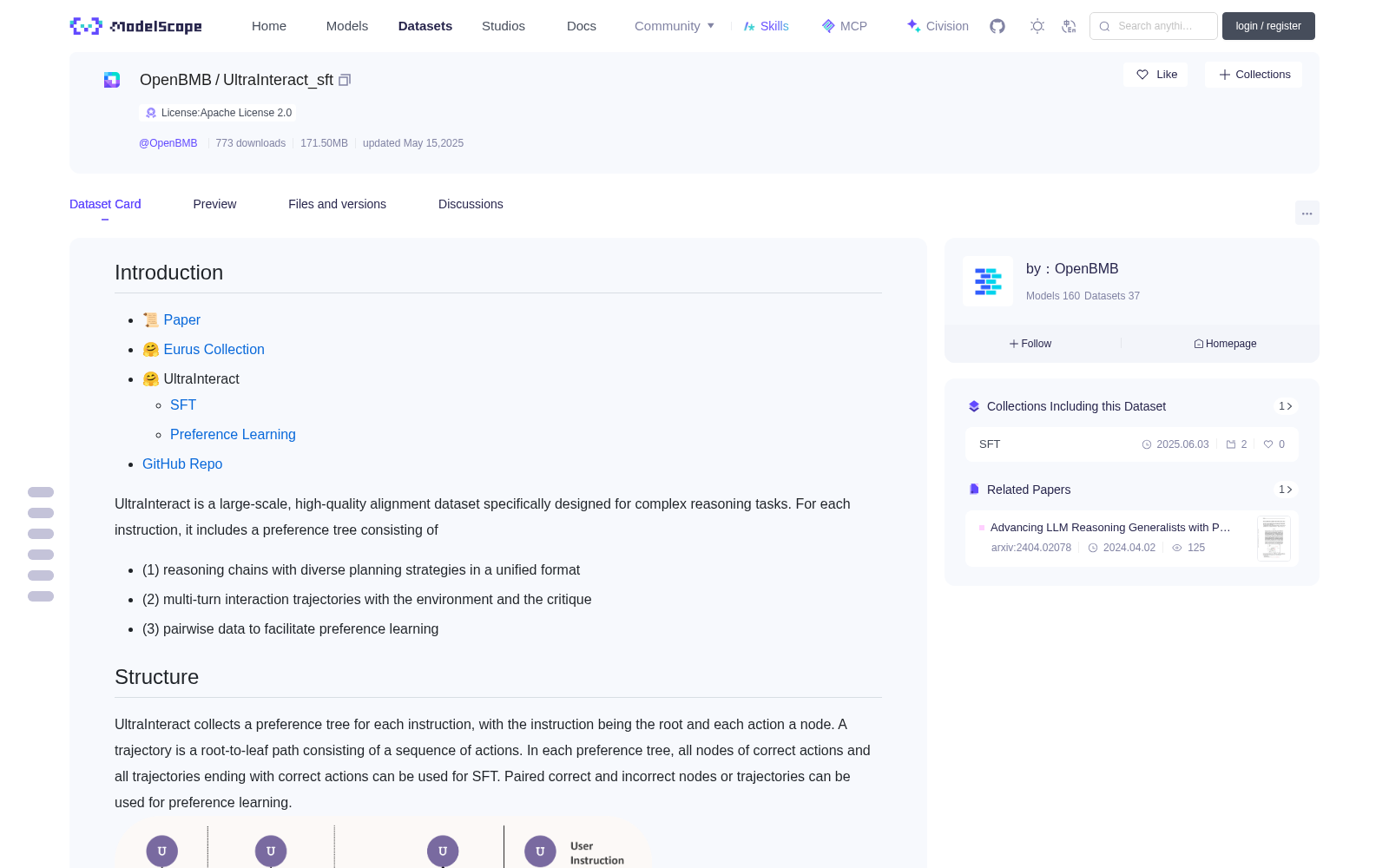Click the dataset avatar icon beside OpenBMB

[112, 80]
